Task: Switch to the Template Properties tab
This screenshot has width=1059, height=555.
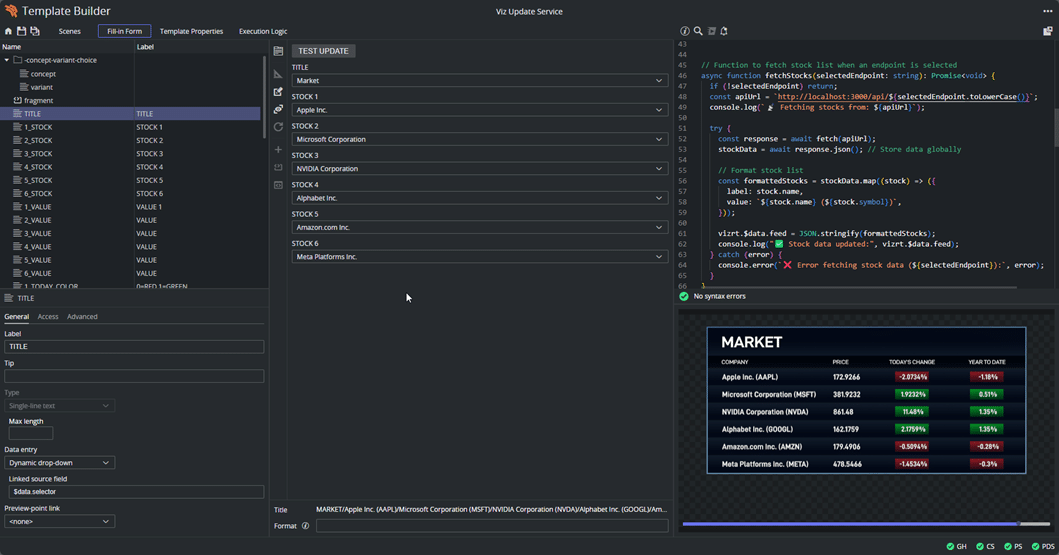Action: [x=191, y=31]
